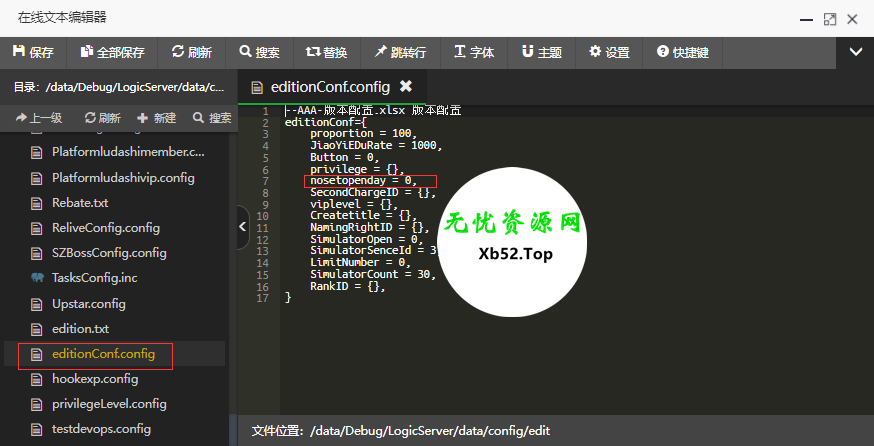Open the 跳转行 go-to-line tool
Viewport: 874px width, 446px height.
400,52
